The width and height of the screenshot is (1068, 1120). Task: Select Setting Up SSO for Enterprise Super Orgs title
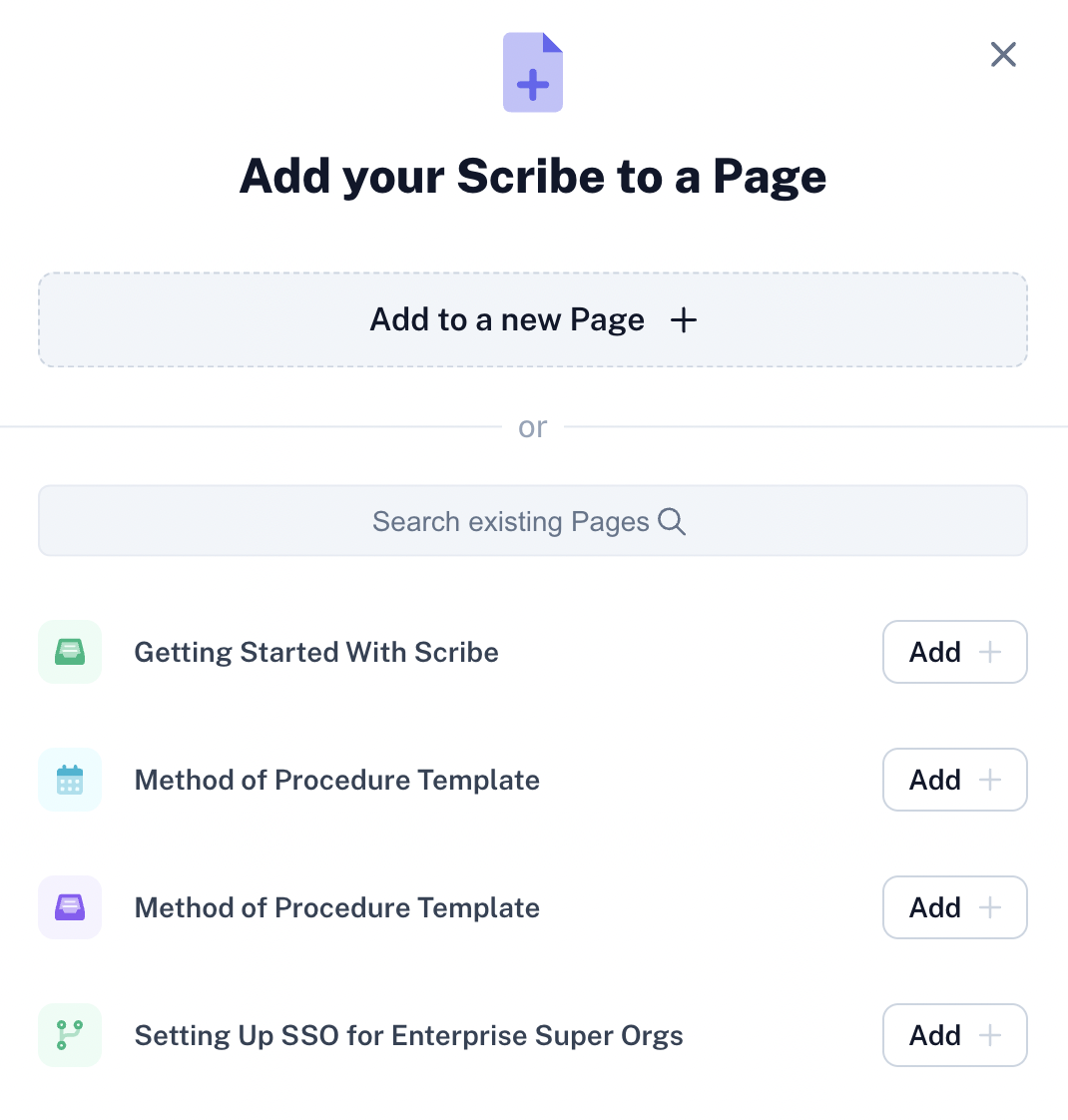(x=408, y=1036)
